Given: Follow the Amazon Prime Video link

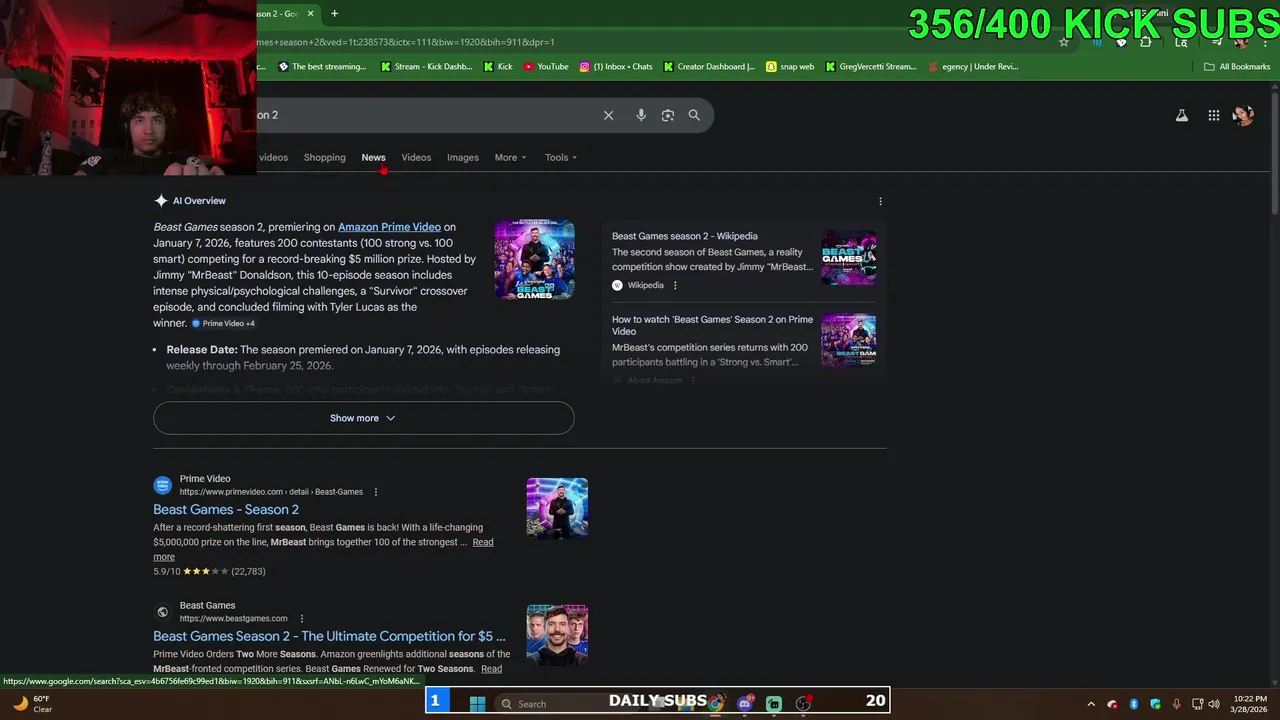Looking at the screenshot, I should tap(389, 227).
